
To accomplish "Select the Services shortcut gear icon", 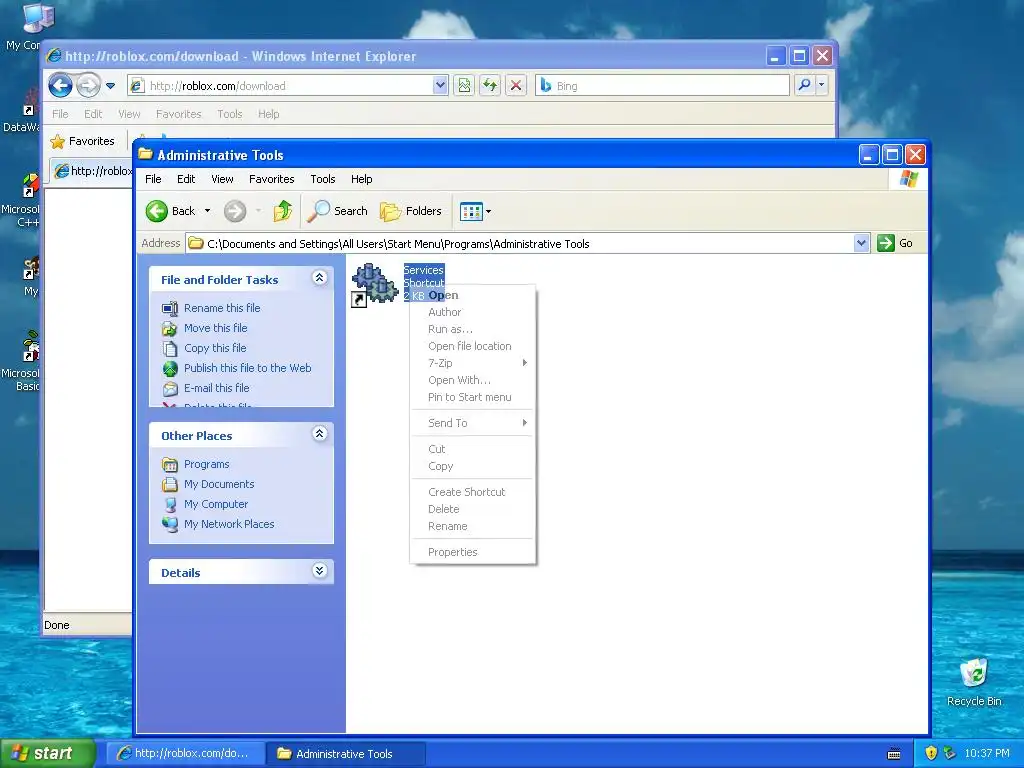I will (375, 283).
